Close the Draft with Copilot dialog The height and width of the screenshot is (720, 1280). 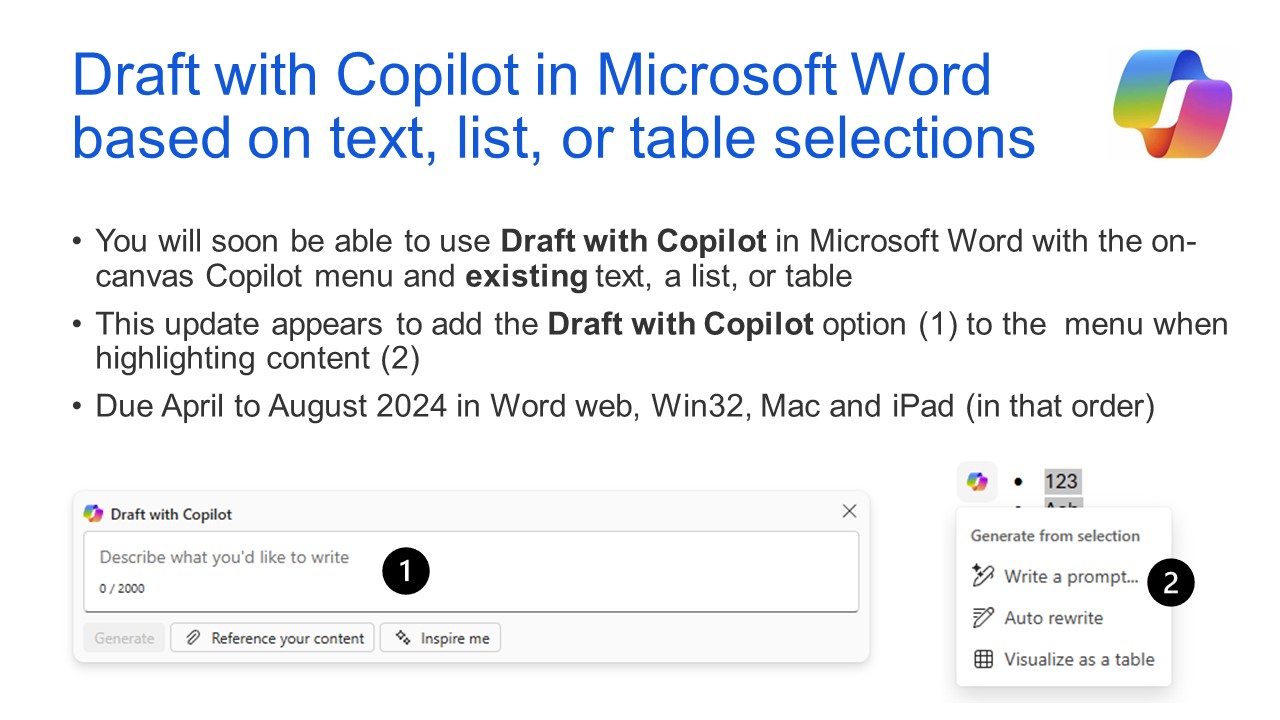[849, 511]
